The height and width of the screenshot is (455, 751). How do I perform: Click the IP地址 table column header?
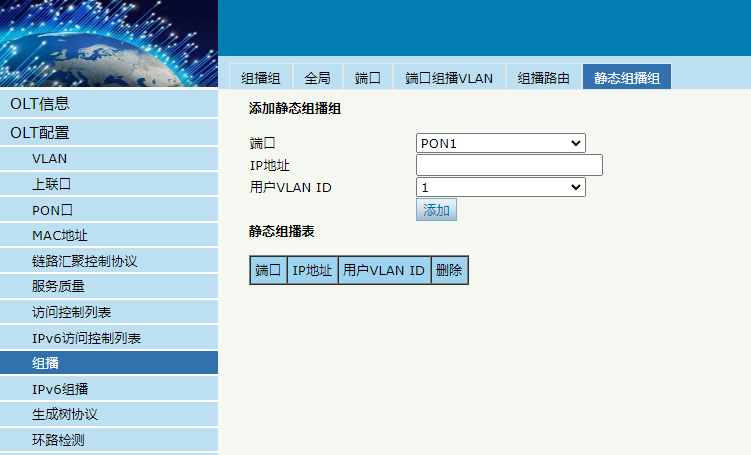(x=312, y=270)
